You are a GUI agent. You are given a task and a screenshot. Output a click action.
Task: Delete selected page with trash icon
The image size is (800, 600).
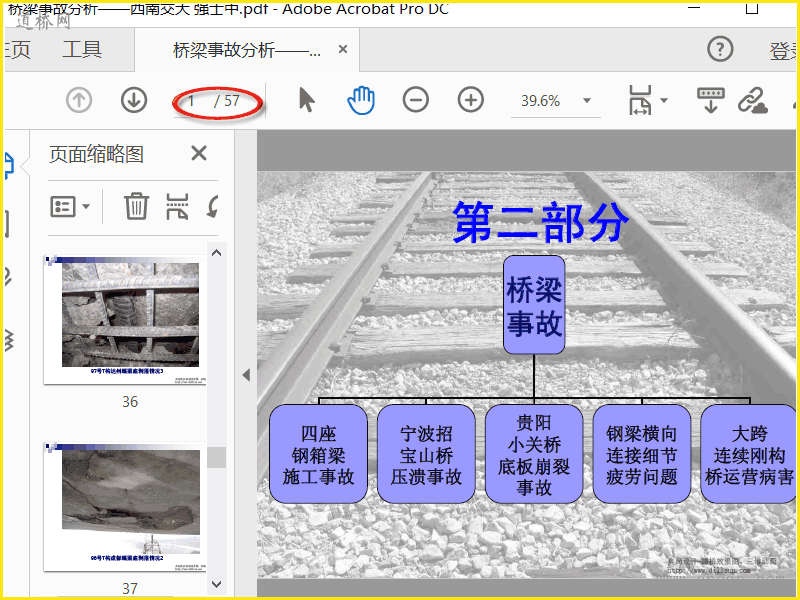pyautogui.click(x=136, y=206)
